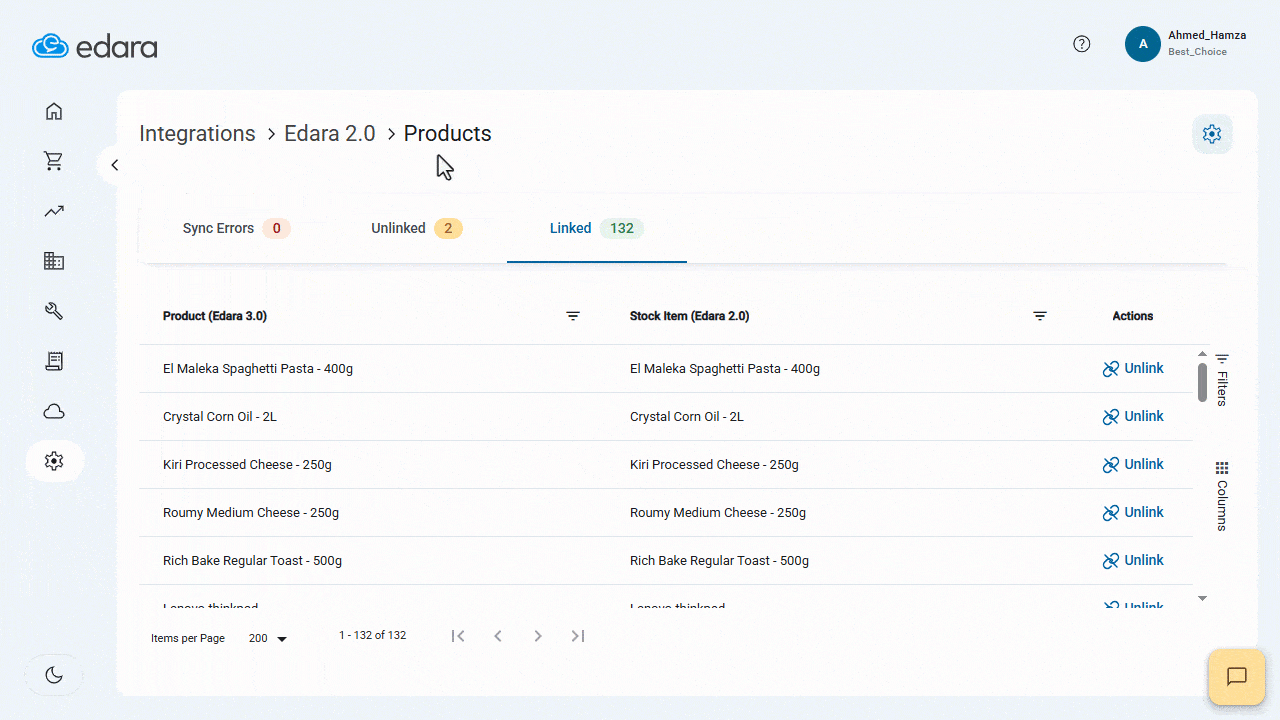Image resolution: width=1280 pixels, height=720 pixels.
Task: Select the Linked tab
Action: point(597,228)
